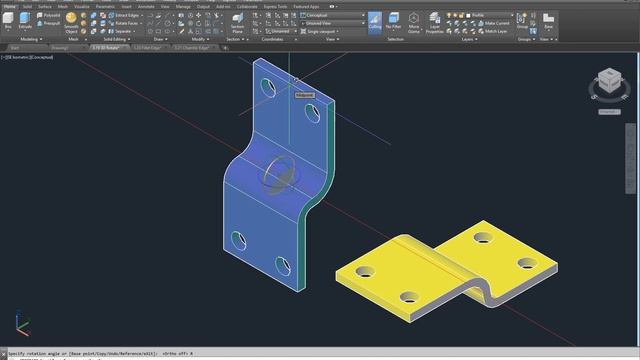Select the Box modeling tool
The image size is (640, 360).
click(8, 21)
